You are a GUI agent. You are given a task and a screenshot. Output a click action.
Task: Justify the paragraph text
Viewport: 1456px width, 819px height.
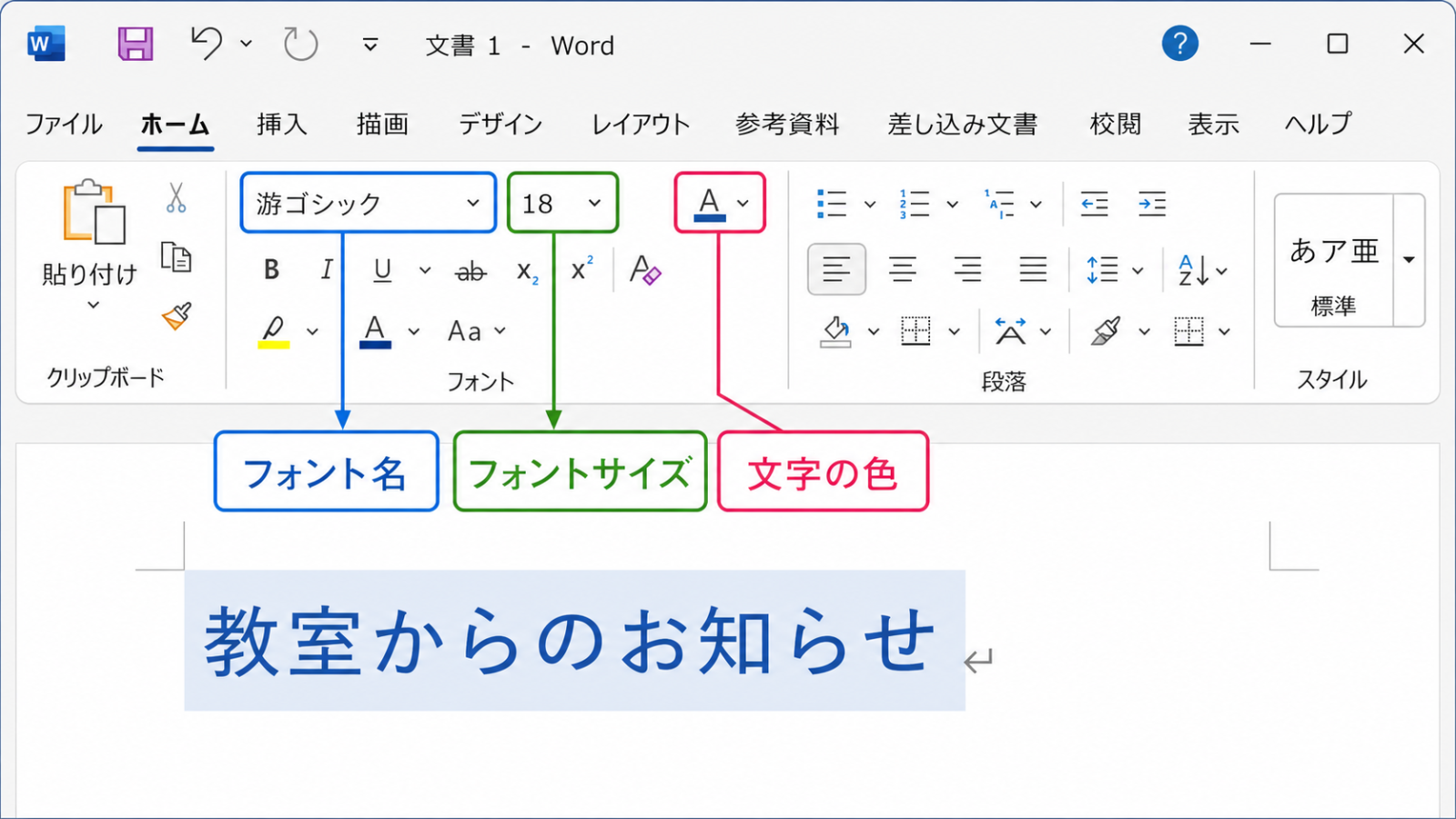(x=1033, y=269)
